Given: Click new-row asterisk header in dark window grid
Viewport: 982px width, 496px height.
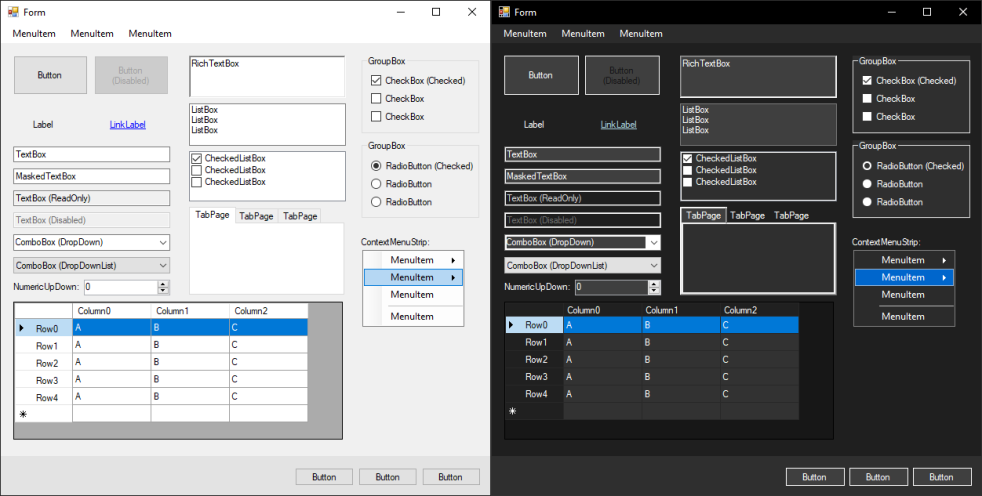Looking at the screenshot, I should point(534,411).
